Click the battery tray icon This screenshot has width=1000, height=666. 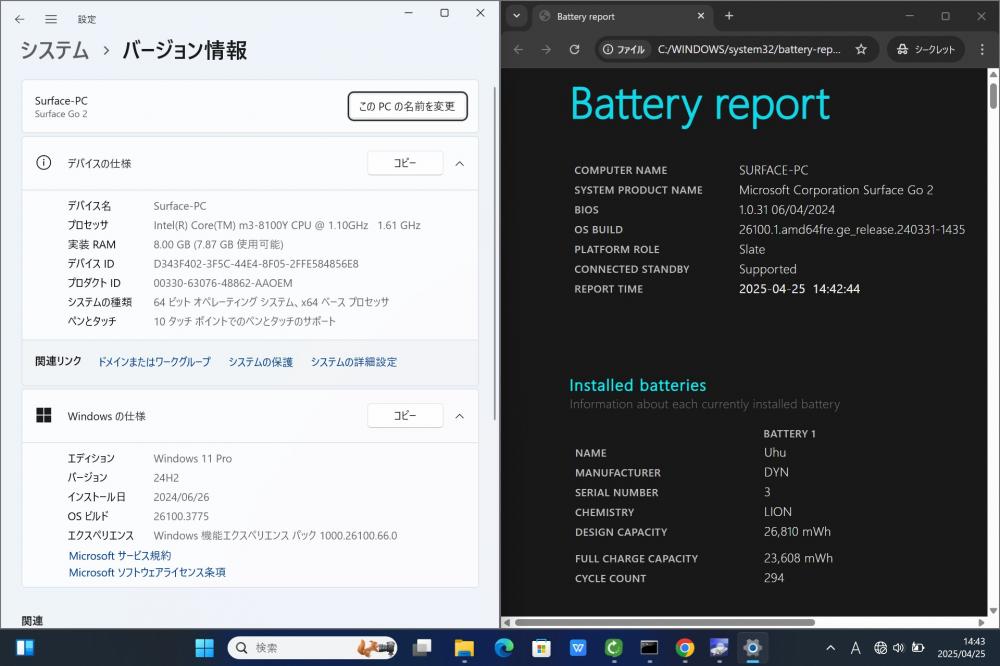(918, 648)
